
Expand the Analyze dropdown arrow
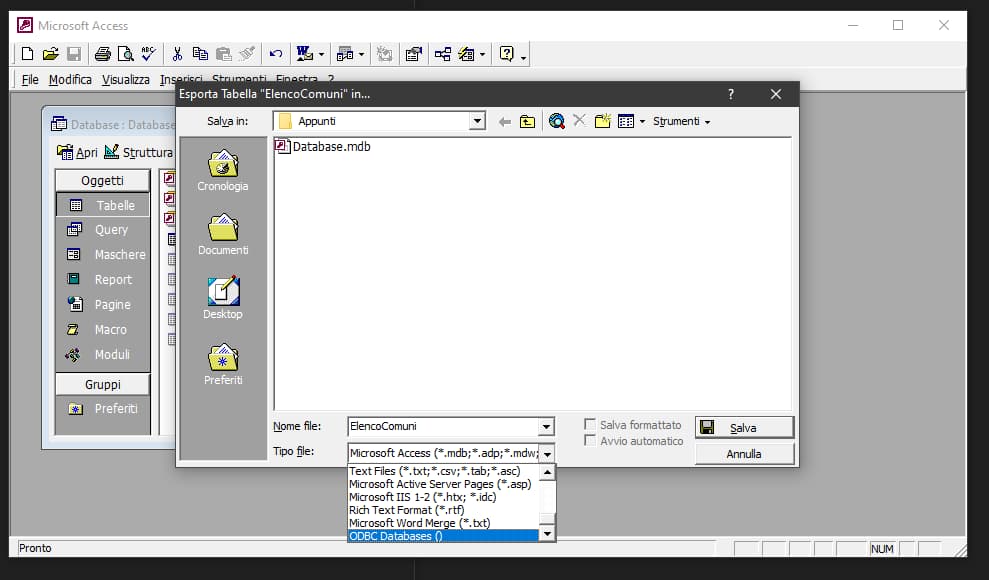coord(361,55)
